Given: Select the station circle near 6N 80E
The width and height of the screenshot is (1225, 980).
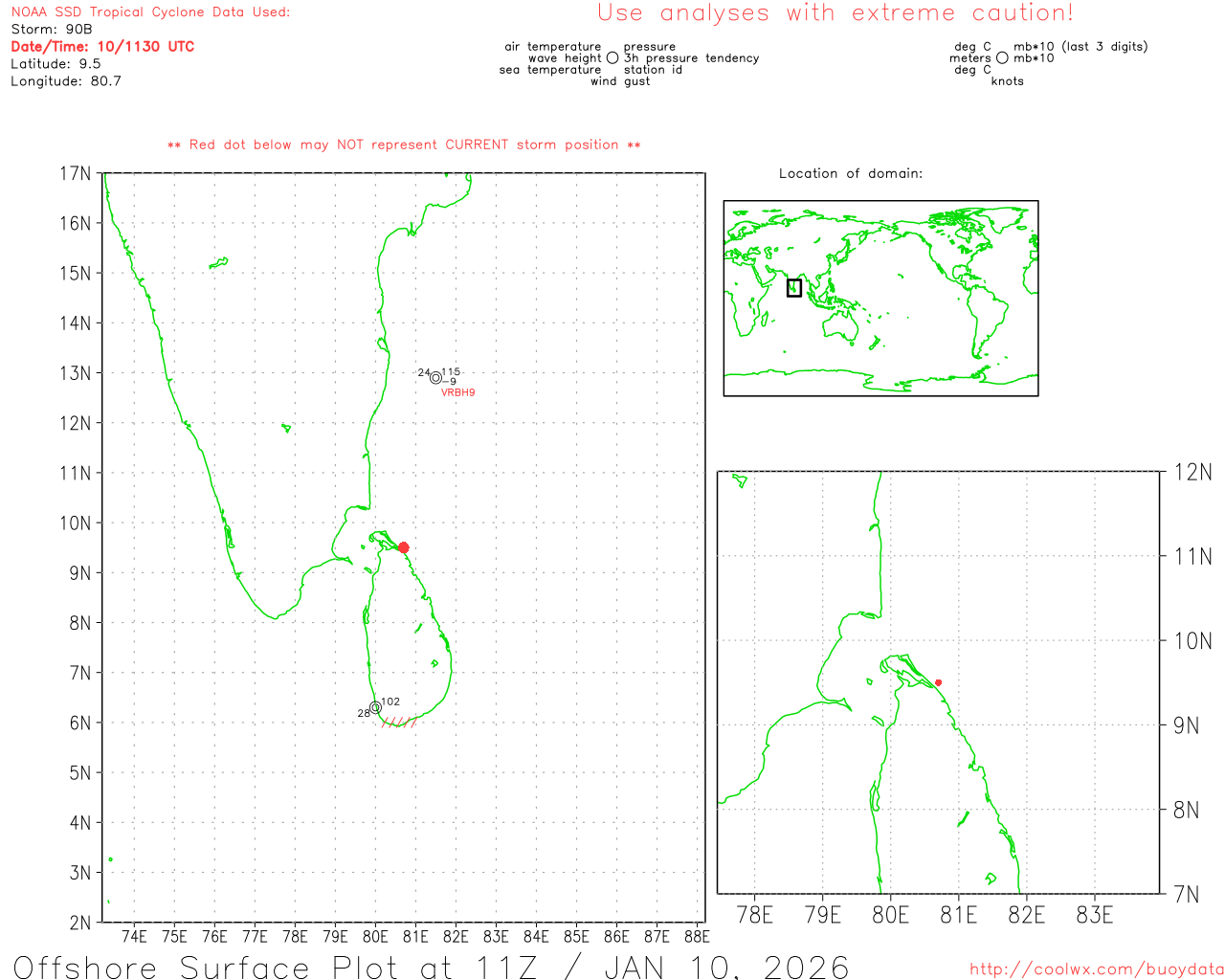Looking at the screenshot, I should [x=375, y=708].
